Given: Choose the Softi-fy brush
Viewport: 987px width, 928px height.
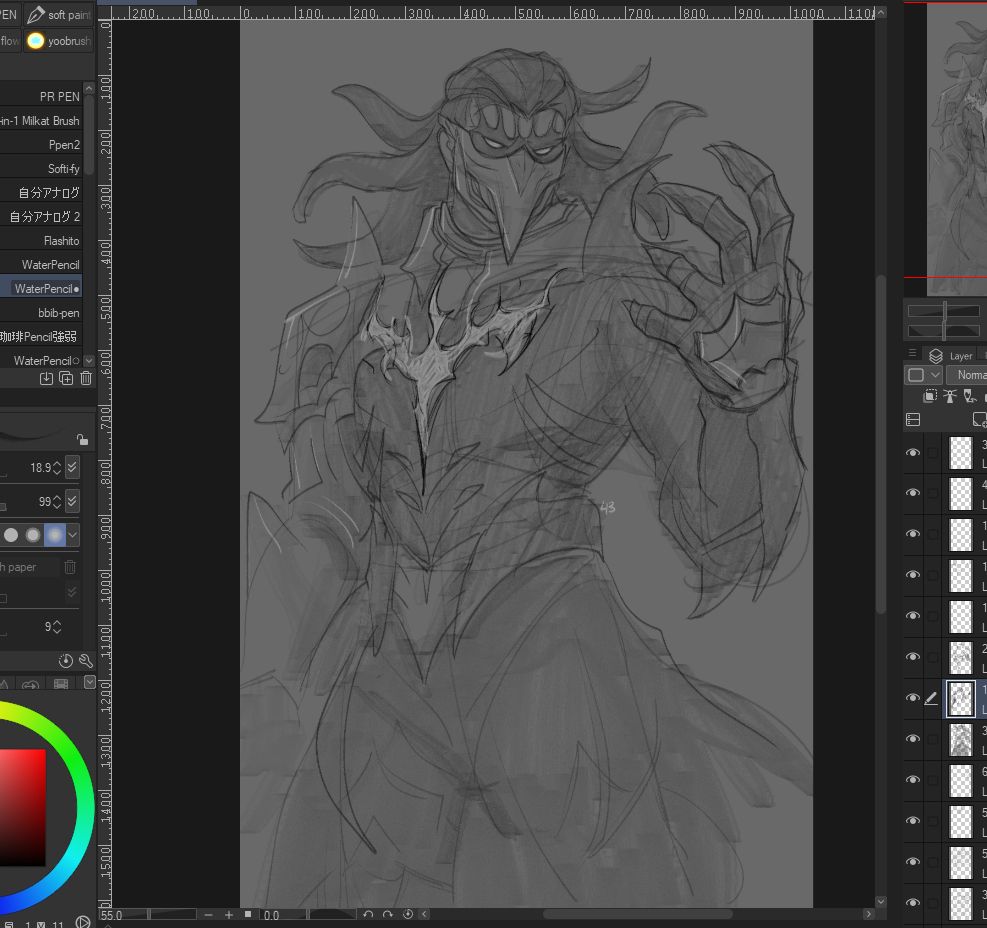Looking at the screenshot, I should point(41,168).
